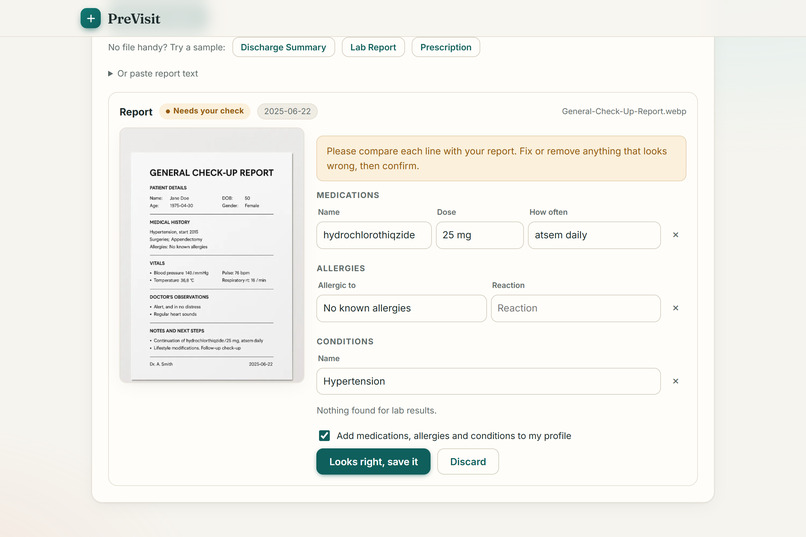
Task: Click the PreVisit plus logo icon
Action: click(90, 18)
